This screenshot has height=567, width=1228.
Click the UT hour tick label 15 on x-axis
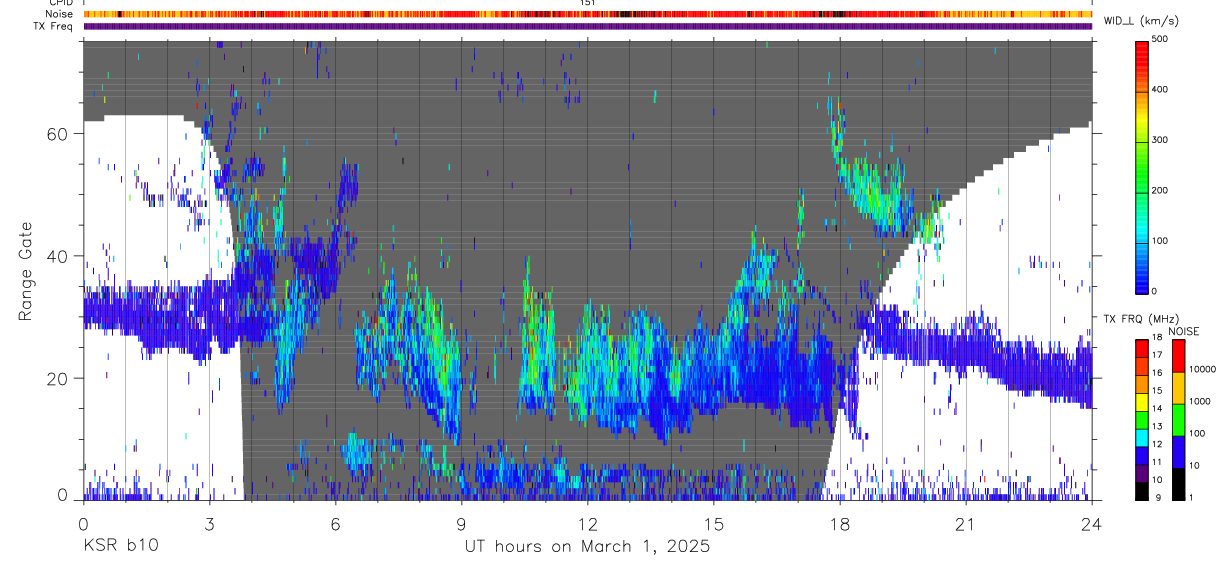tap(713, 524)
